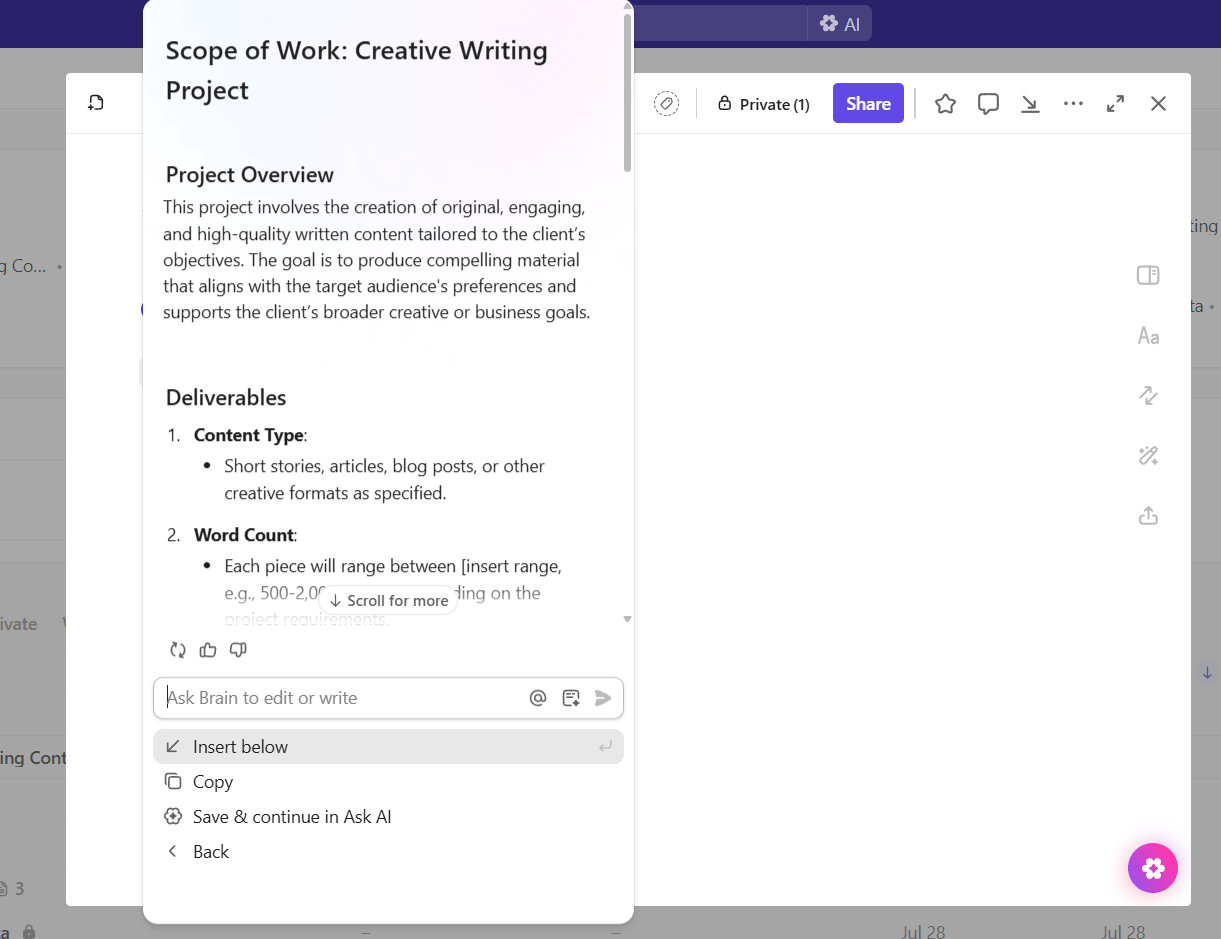Click the Scroll for more pill
Screen dimensions: 1221x939
click(x=388, y=600)
